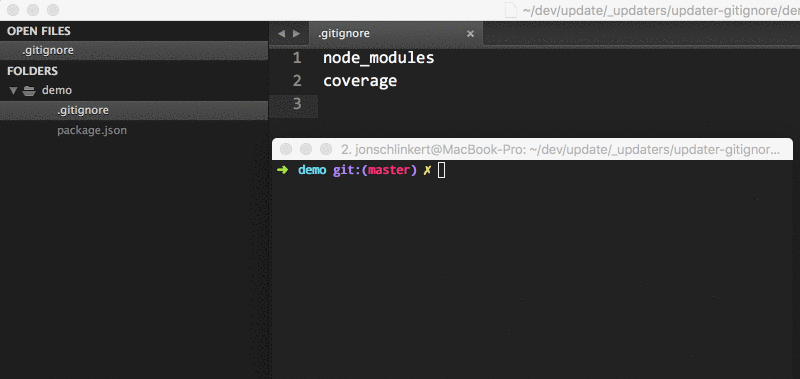The width and height of the screenshot is (800, 379).
Task: Zoom the terminal window
Action: [x=326, y=149]
